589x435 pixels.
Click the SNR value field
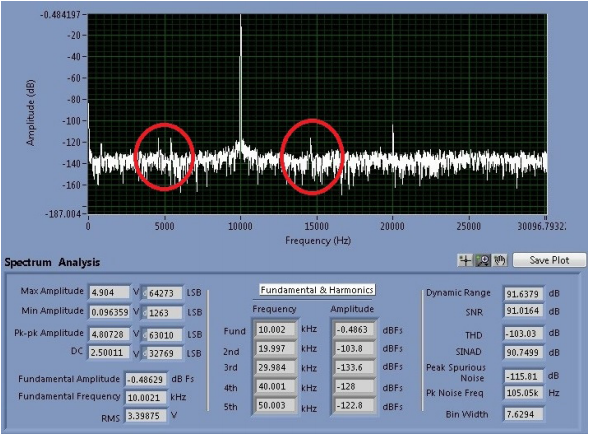point(523,311)
